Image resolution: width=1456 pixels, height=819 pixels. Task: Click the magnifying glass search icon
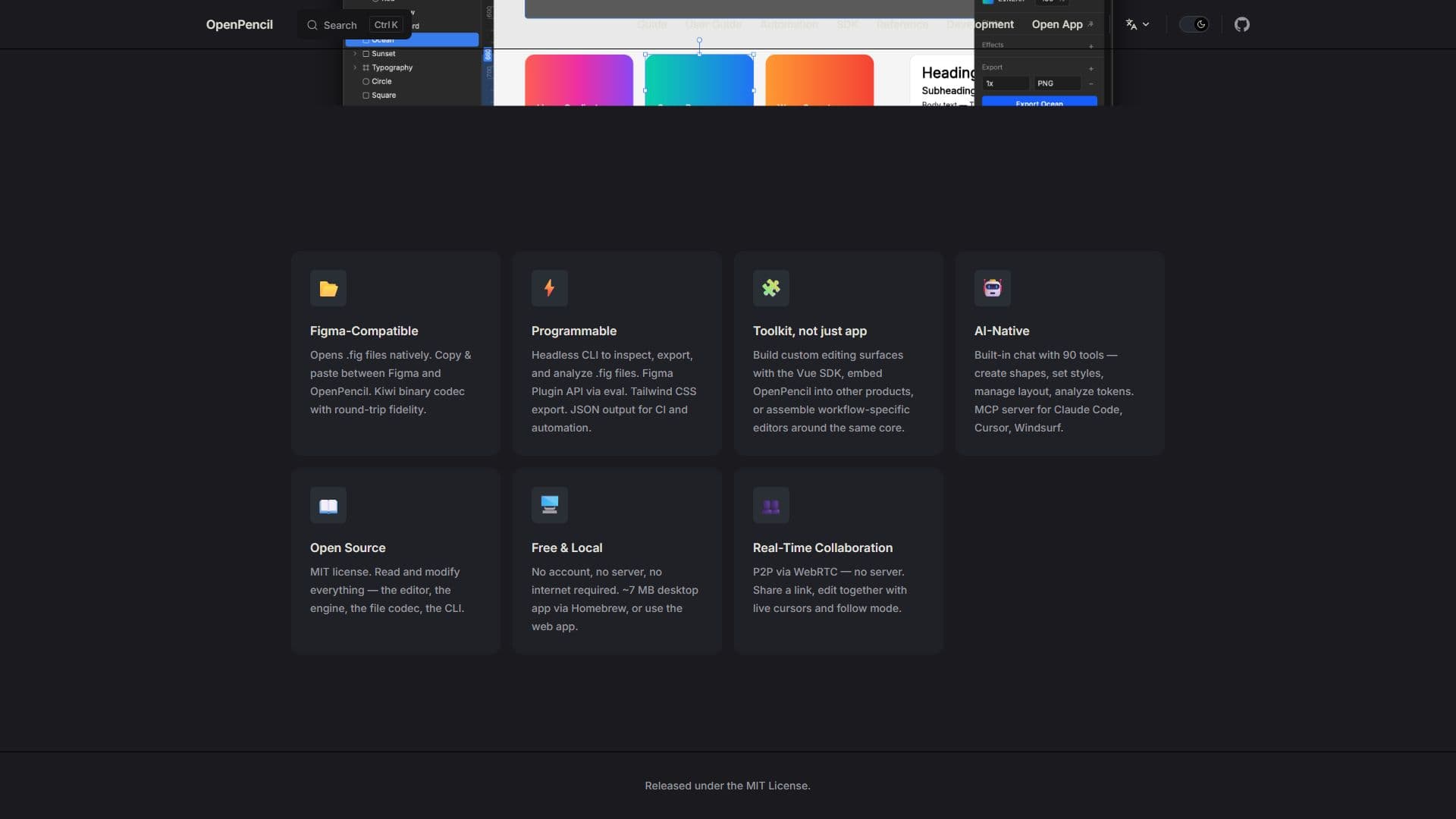tap(312, 25)
